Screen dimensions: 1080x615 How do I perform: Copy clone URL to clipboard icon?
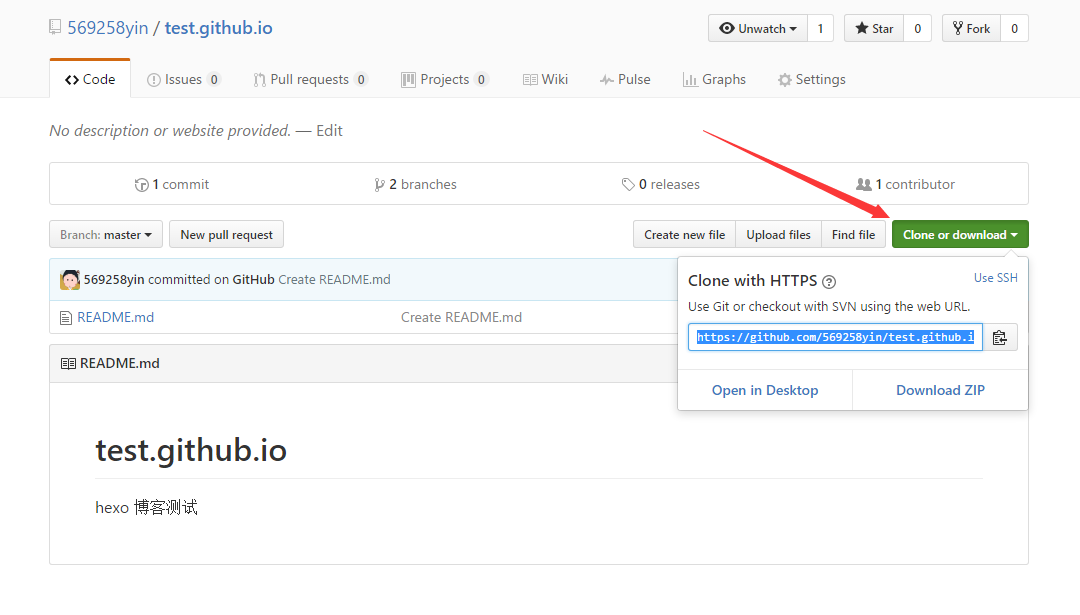pos(1000,338)
